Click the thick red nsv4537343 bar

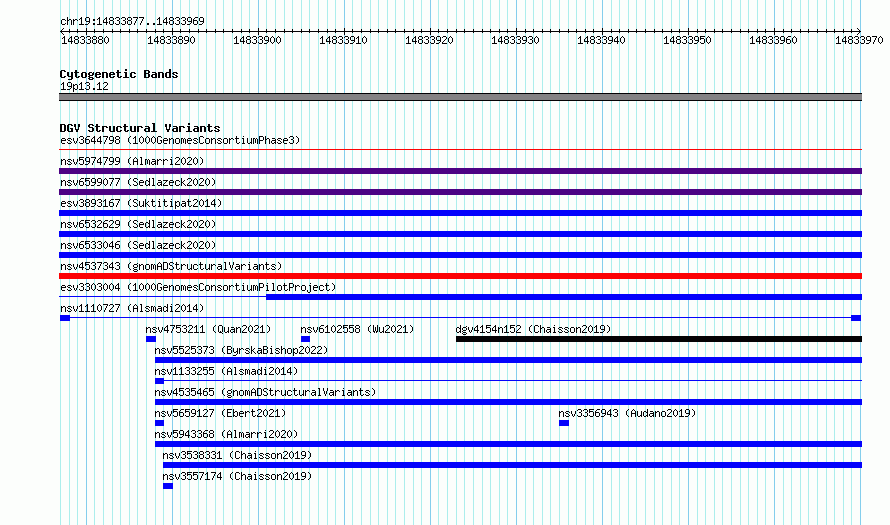460,276
